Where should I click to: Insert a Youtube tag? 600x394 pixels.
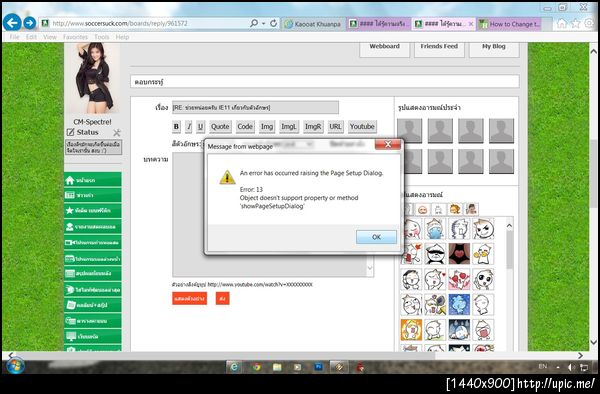pyautogui.click(x=362, y=126)
